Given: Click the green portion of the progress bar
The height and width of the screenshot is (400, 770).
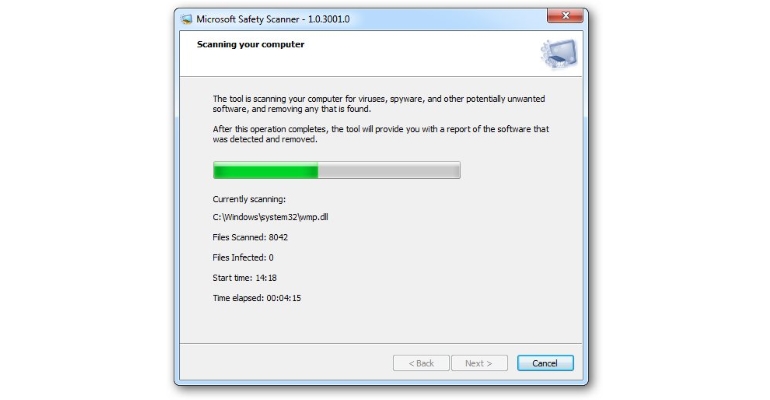Looking at the screenshot, I should click(x=266, y=170).
